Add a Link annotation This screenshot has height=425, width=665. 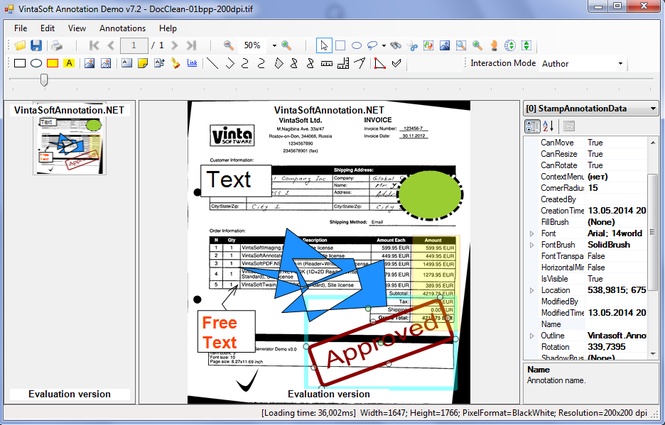coord(192,64)
